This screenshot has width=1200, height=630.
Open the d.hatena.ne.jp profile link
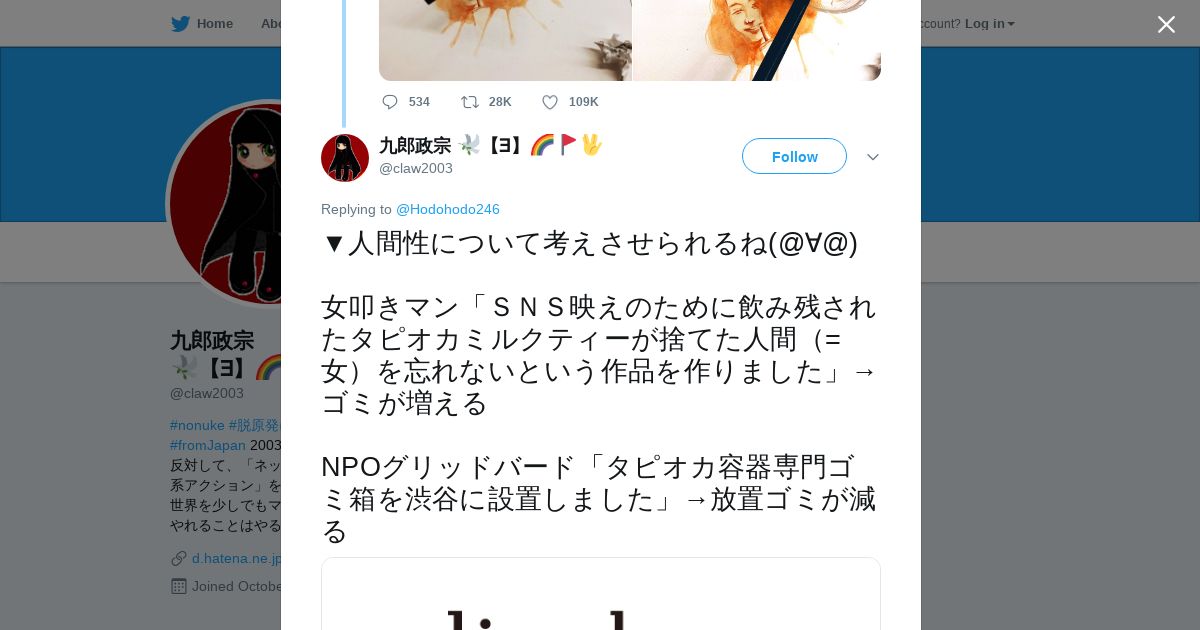(237, 558)
